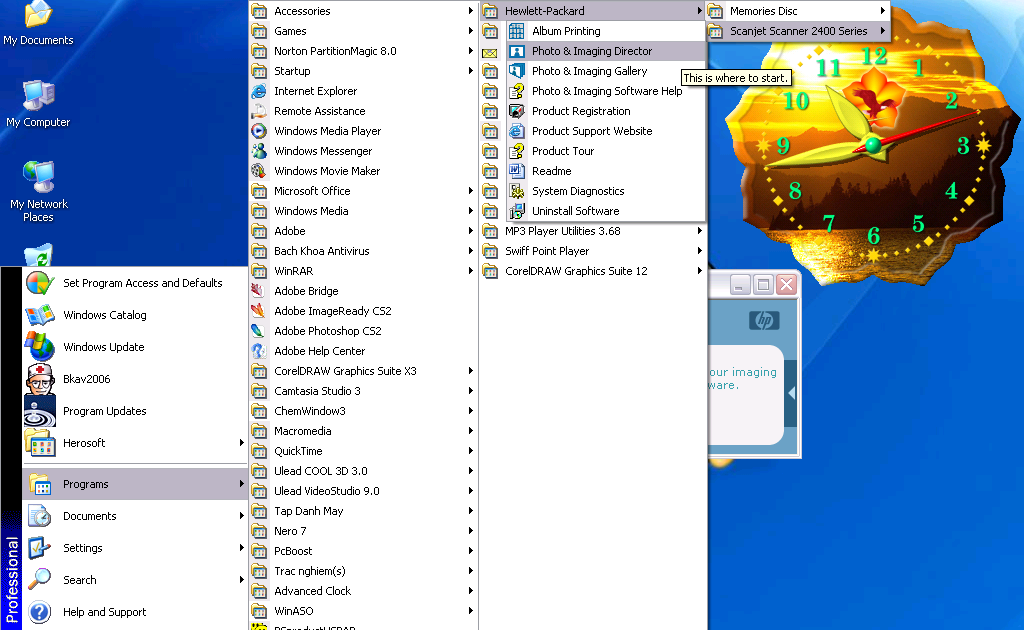Expand the Swiff Point Player submenu arrow
1024x630 pixels.
click(x=699, y=251)
